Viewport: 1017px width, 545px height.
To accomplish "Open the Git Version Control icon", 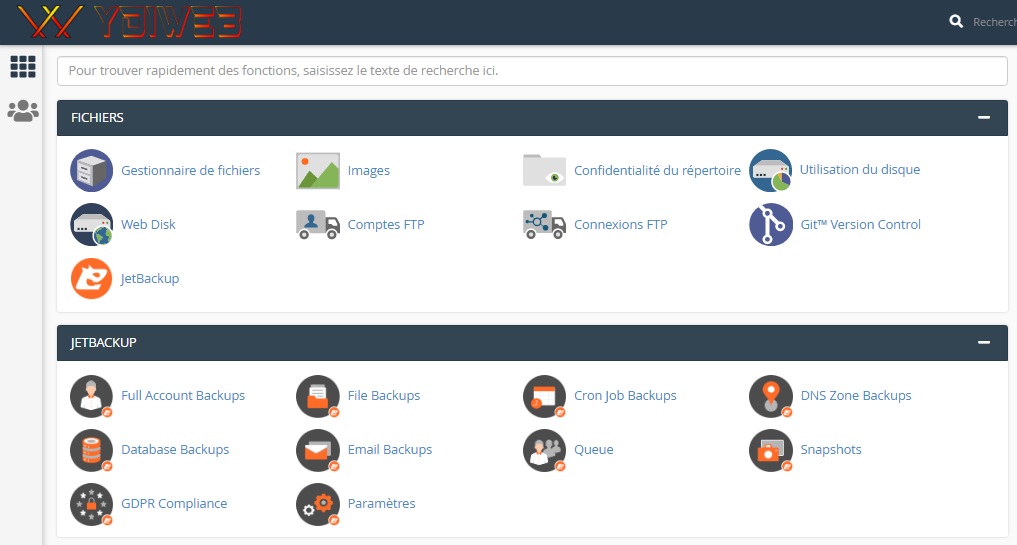I will pyautogui.click(x=771, y=225).
